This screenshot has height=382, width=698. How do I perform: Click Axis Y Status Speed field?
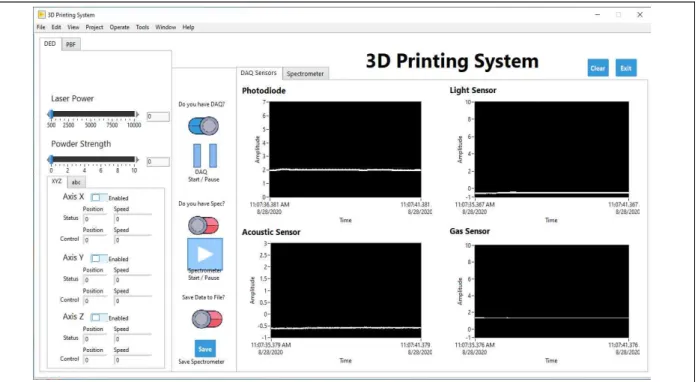pyautogui.click(x=133, y=280)
